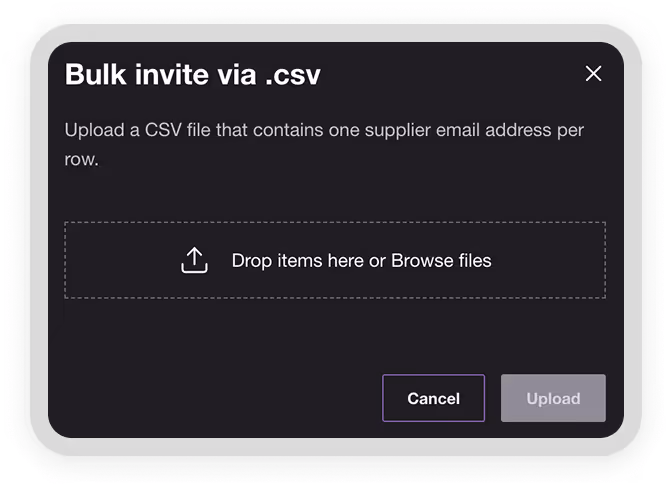Select the Cancel button

[433, 398]
